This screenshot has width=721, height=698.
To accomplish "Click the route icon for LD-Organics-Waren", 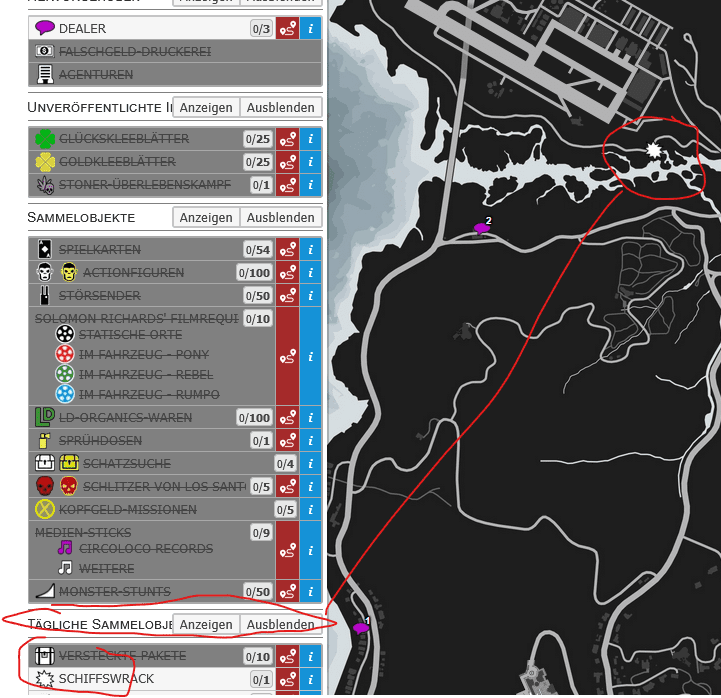I will coord(287,418).
